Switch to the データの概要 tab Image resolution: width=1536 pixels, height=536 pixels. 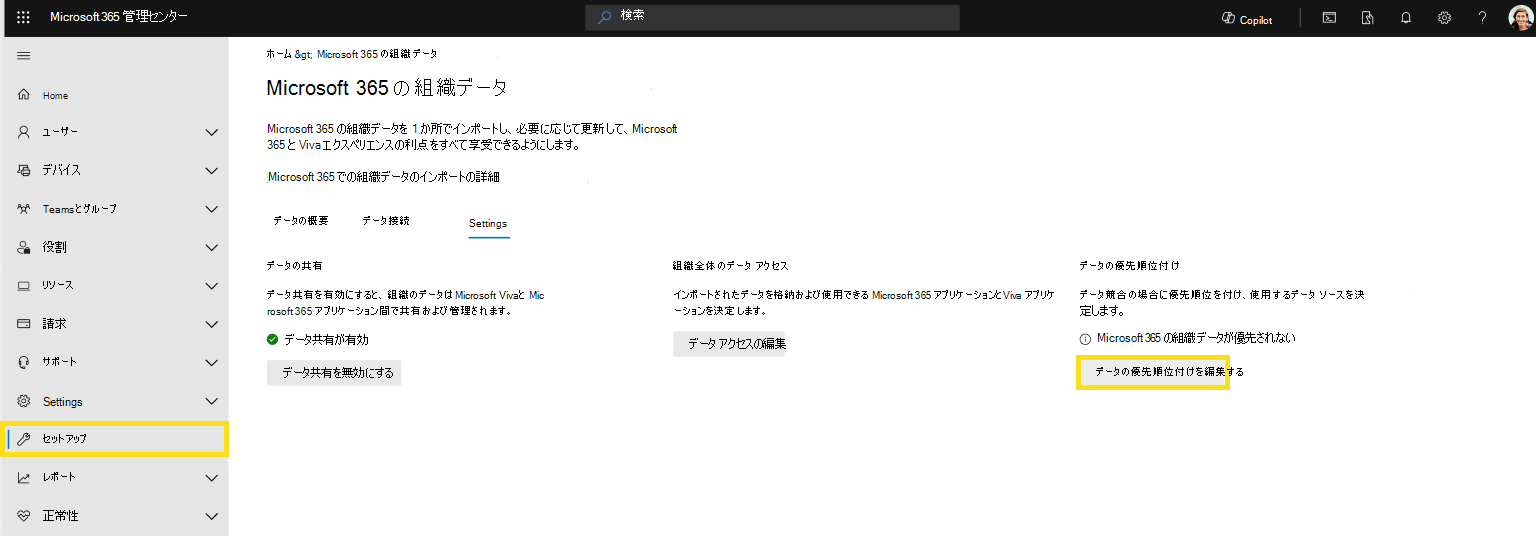300,221
